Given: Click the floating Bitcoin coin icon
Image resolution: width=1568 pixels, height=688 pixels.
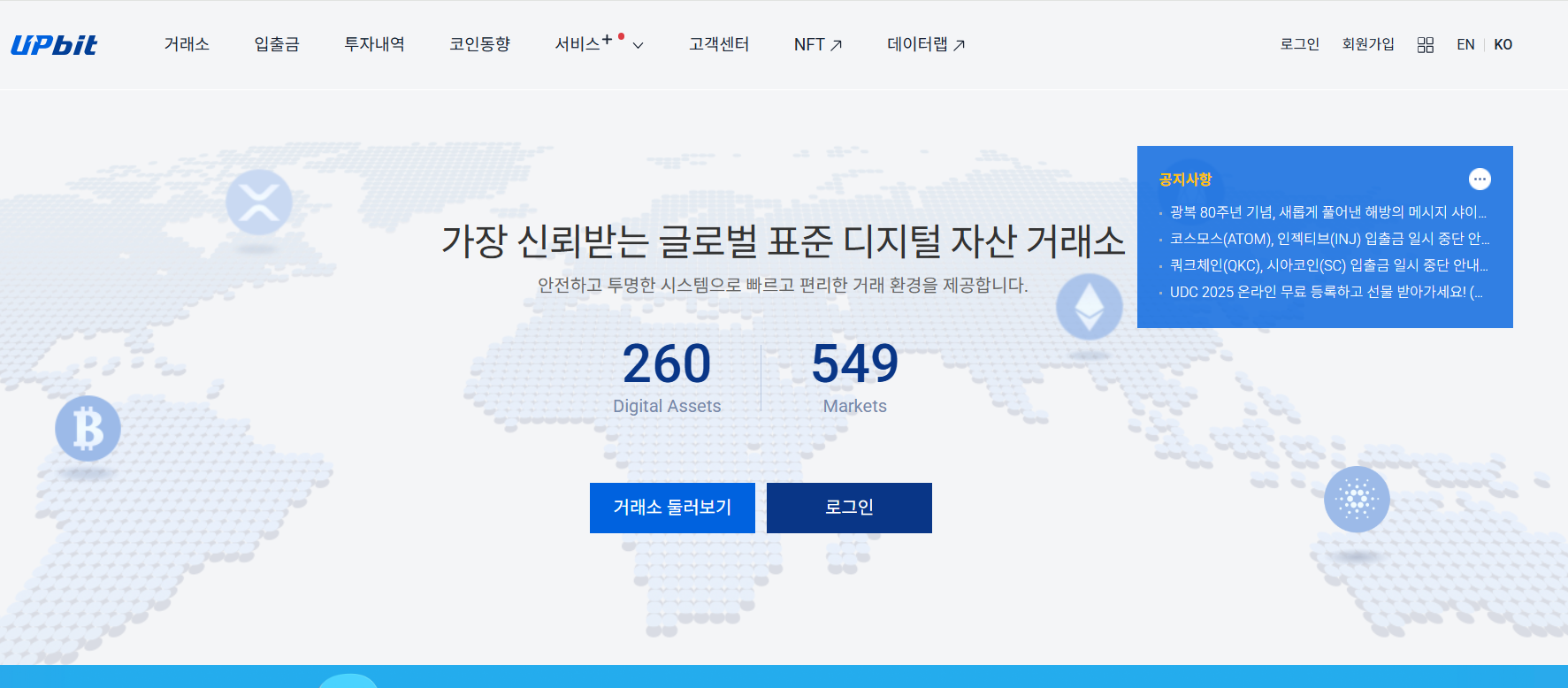Looking at the screenshot, I should [88, 429].
